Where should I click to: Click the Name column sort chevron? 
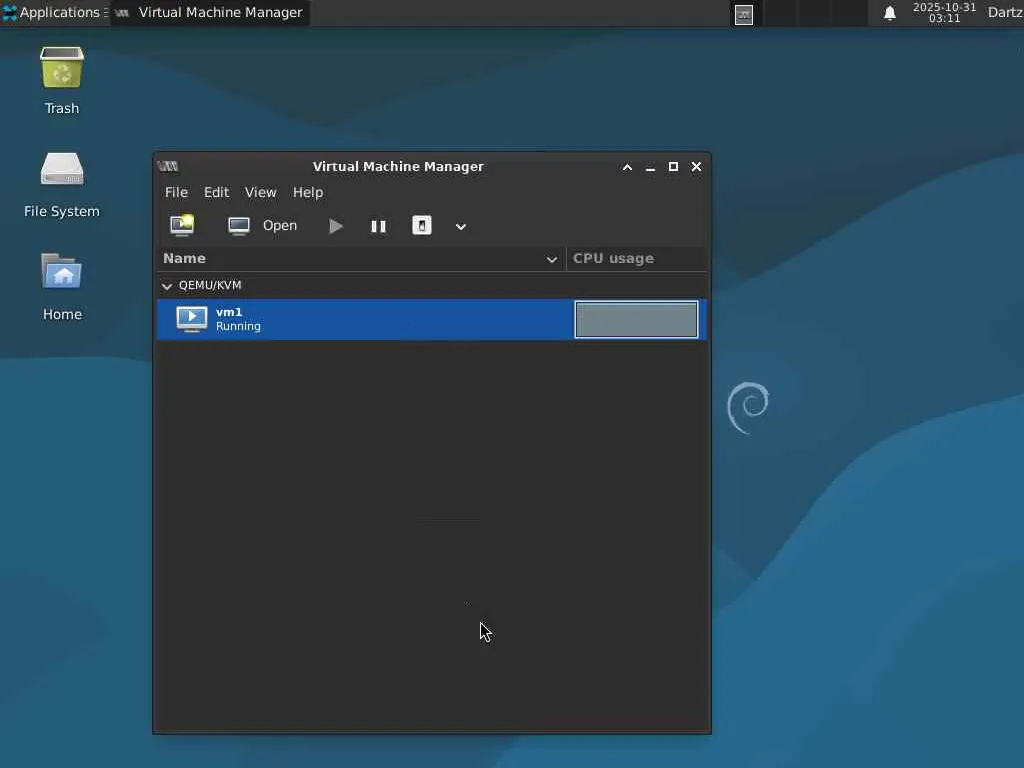552,259
